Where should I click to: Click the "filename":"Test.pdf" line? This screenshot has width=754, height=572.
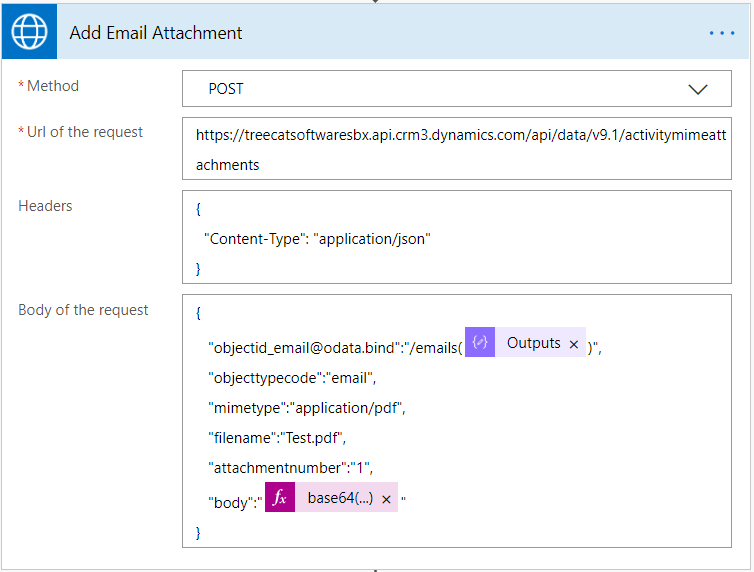(x=277, y=438)
